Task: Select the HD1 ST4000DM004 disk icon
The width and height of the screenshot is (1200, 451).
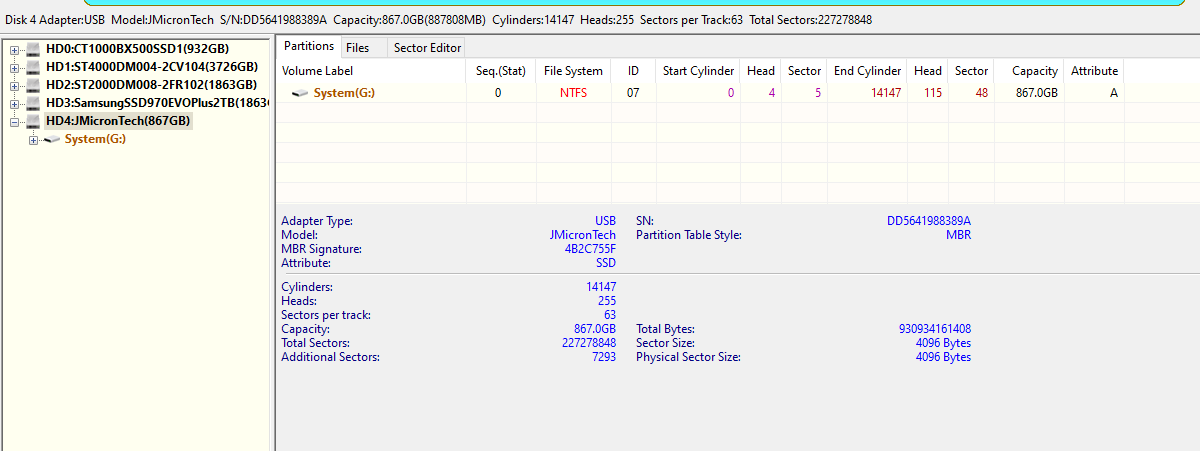Action: pos(34,67)
